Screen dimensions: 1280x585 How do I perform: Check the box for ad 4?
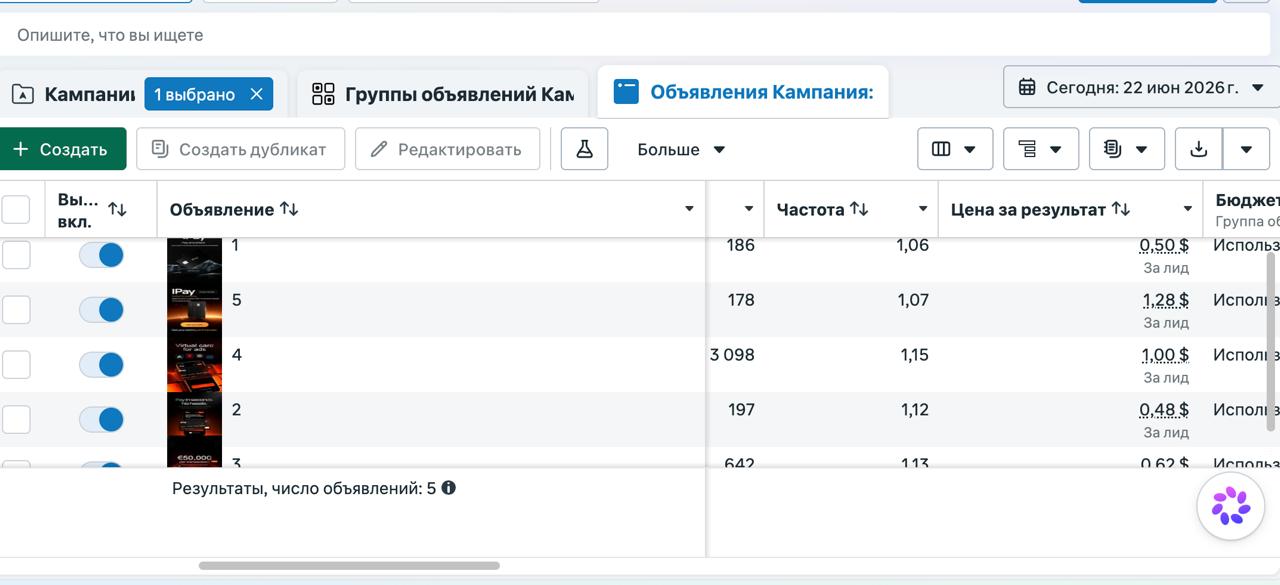[x=16, y=364]
